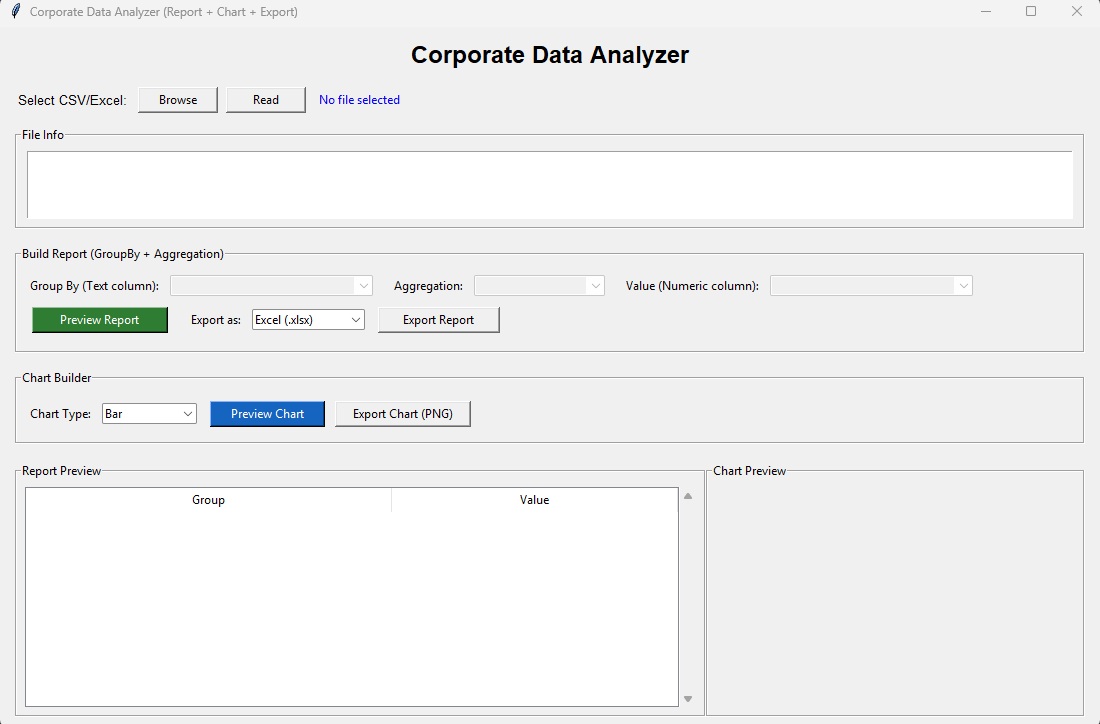Click Export Chart (PNG) button
Screen dimensions: 1100x724
coord(403,414)
